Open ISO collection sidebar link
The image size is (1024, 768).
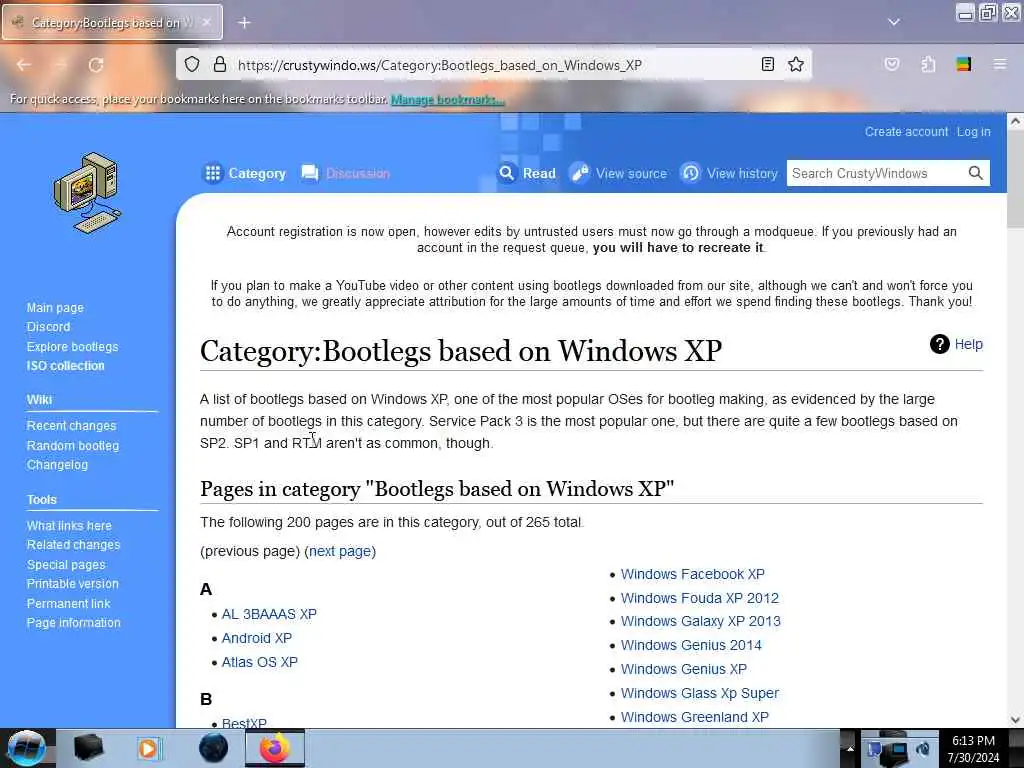click(65, 366)
